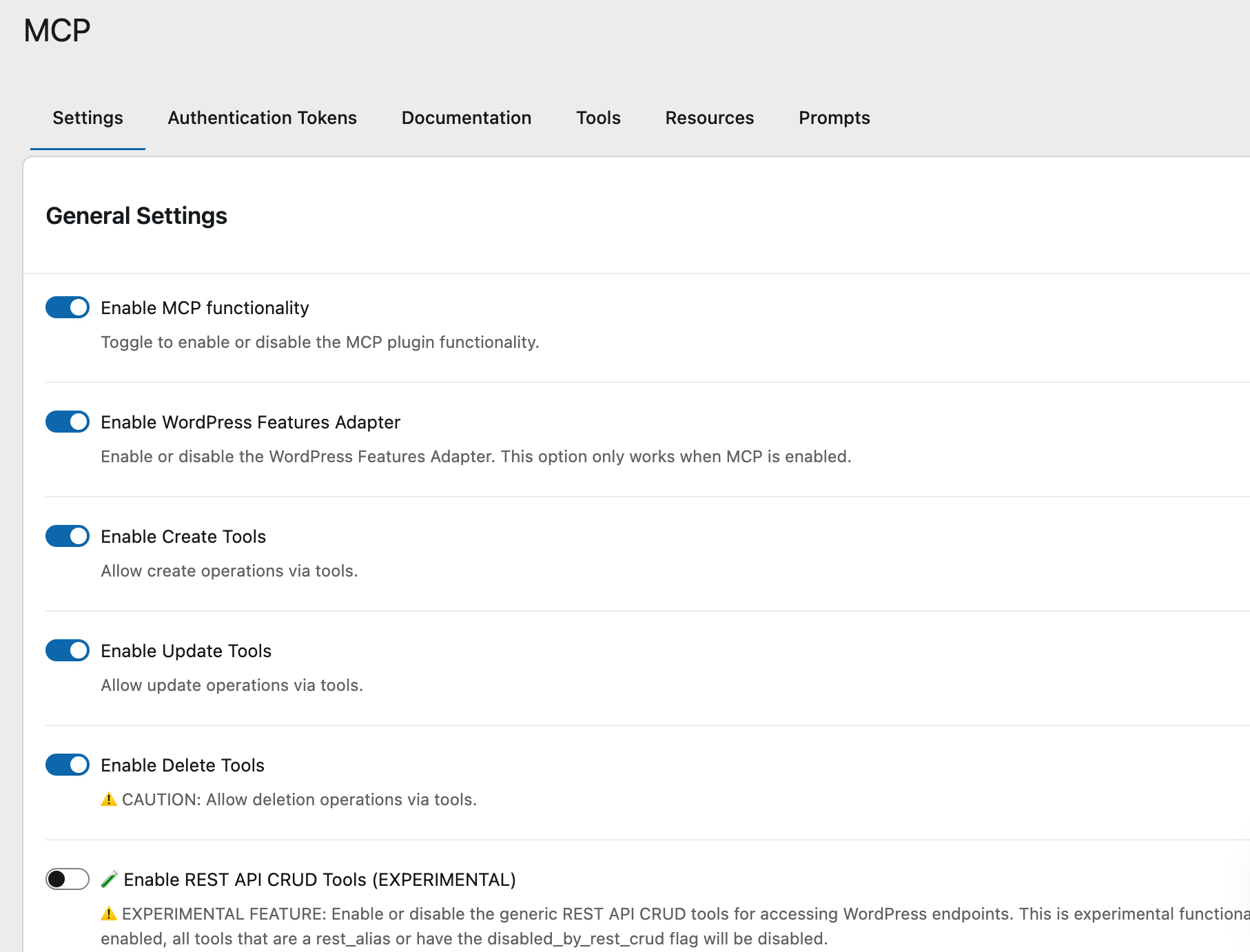Open the Resources tab
The image size is (1250, 952).
tap(709, 118)
